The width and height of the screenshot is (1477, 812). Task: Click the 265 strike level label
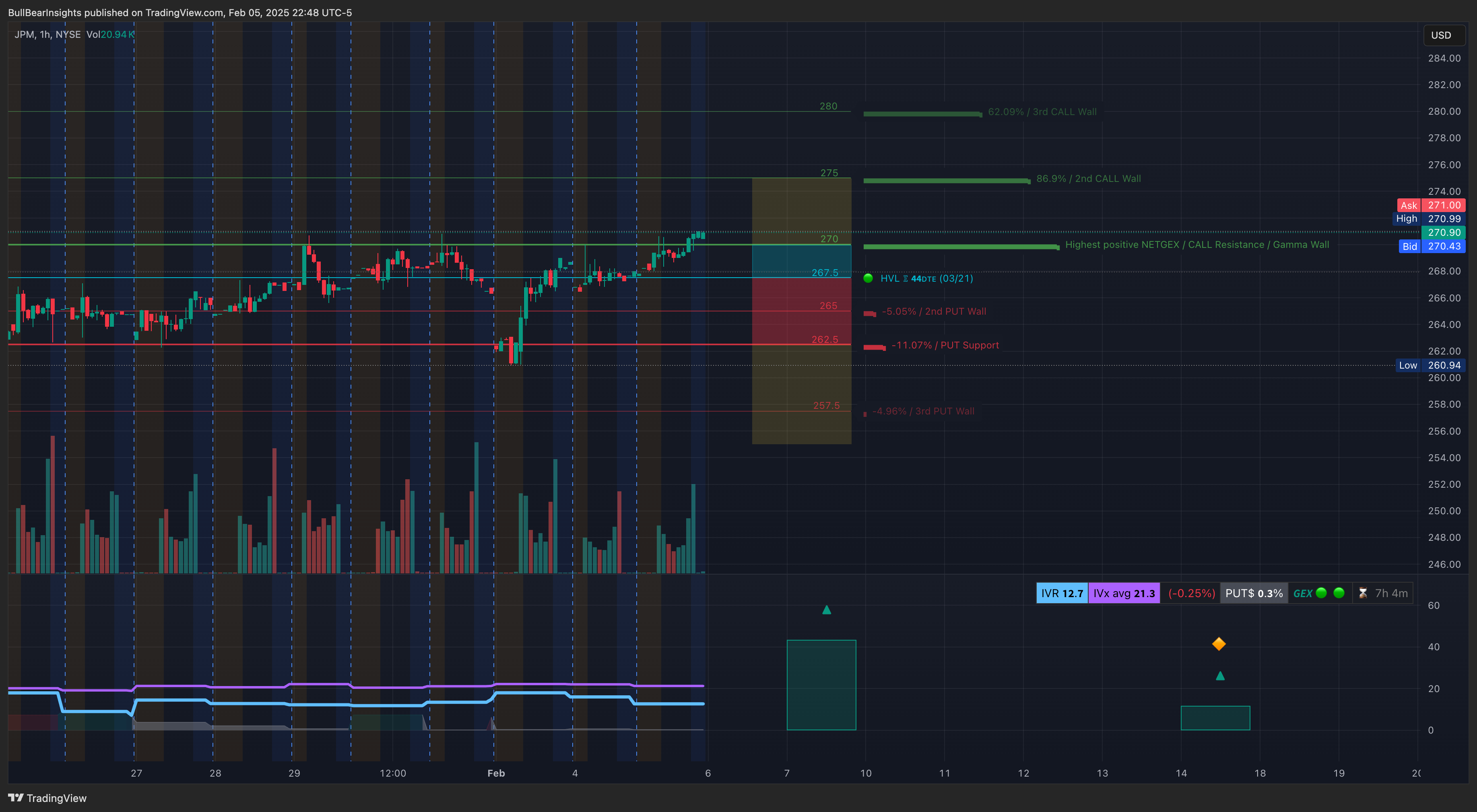[x=828, y=306]
